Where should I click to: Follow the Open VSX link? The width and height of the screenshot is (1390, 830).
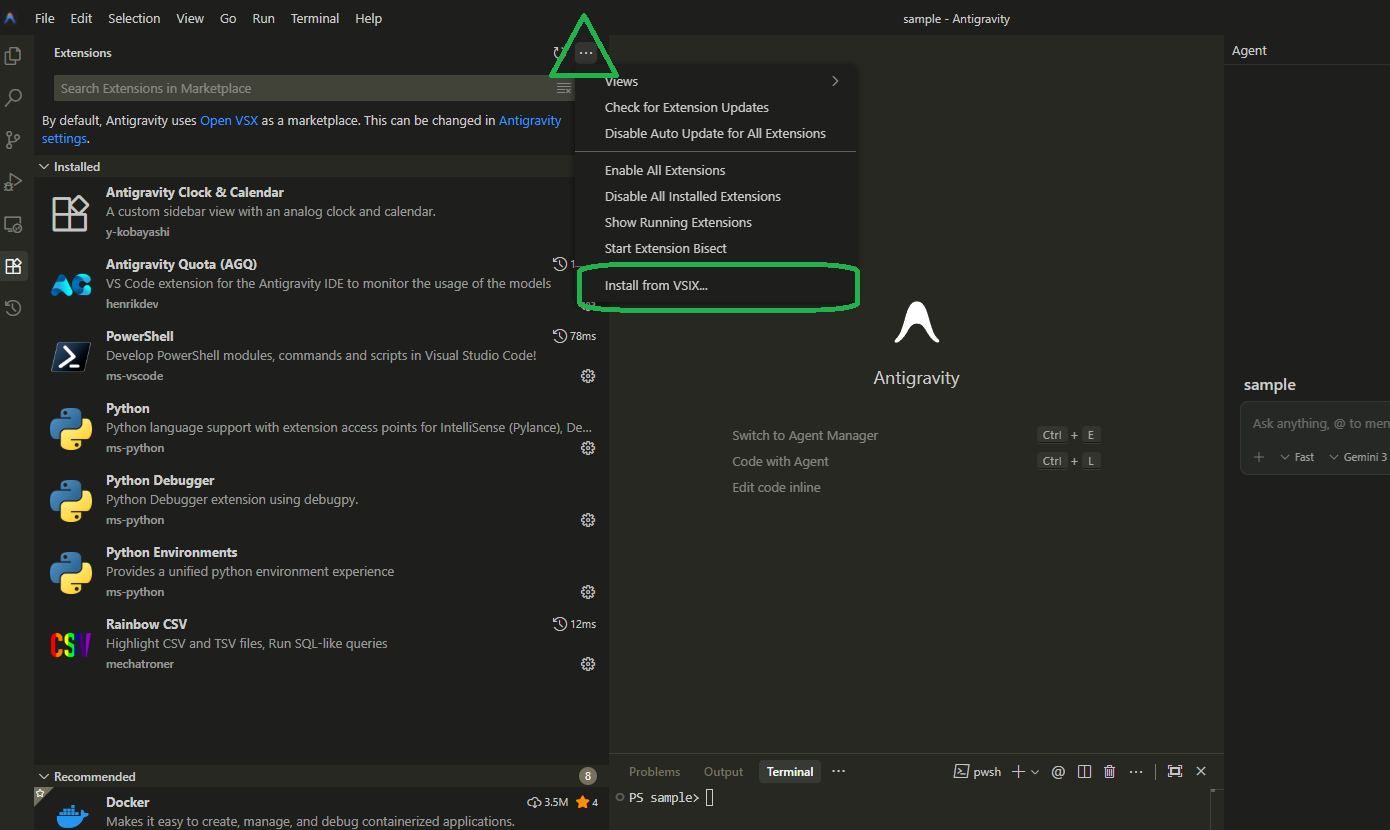[x=229, y=121]
